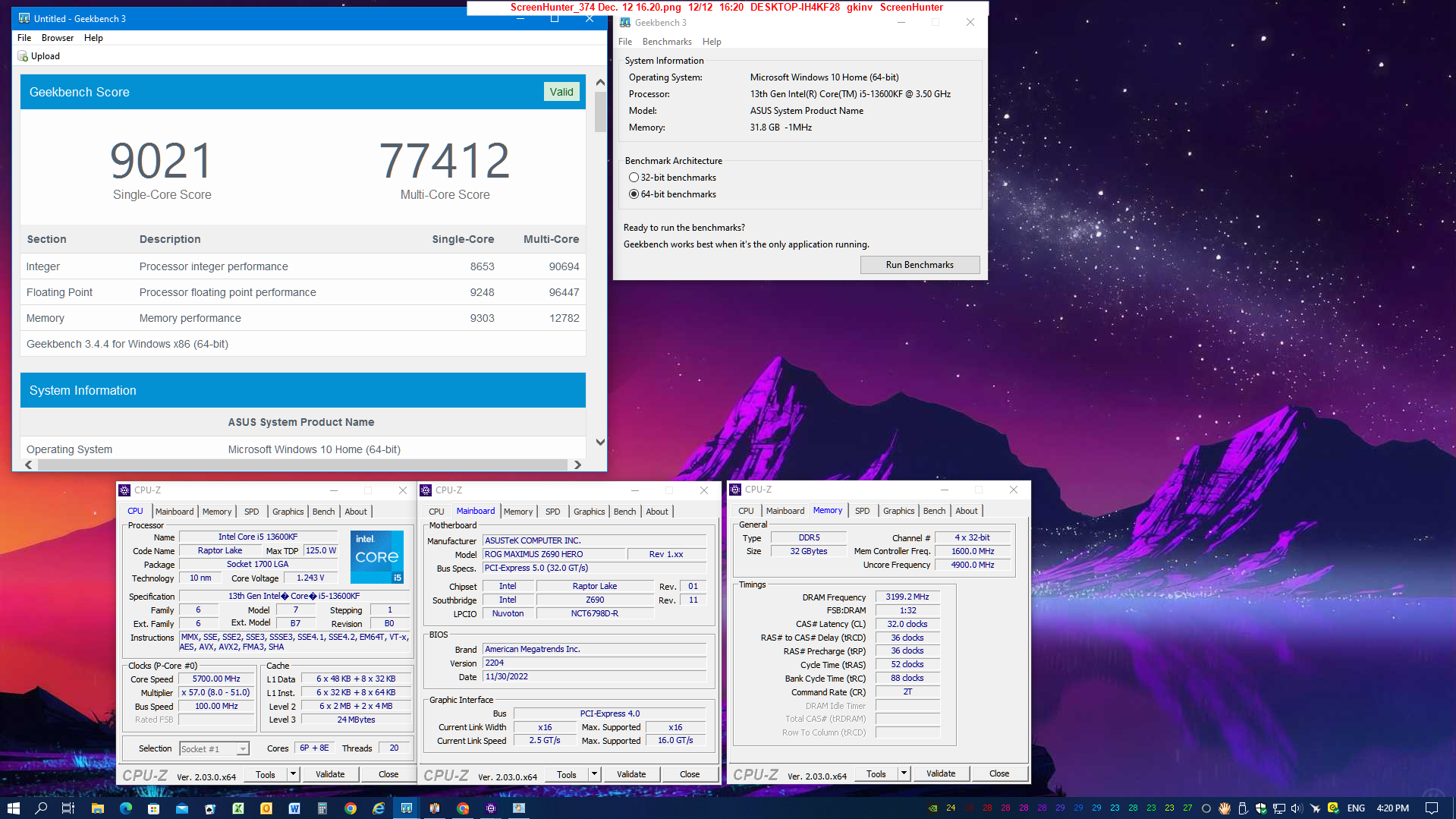
Task: Click Close button in middle CPU-Z window
Action: [690, 775]
